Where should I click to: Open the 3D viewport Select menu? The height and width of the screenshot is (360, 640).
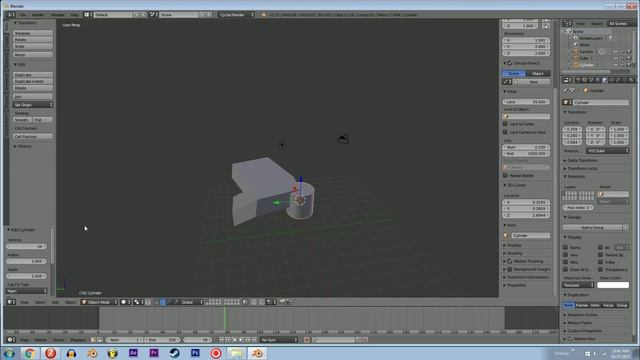40,302
